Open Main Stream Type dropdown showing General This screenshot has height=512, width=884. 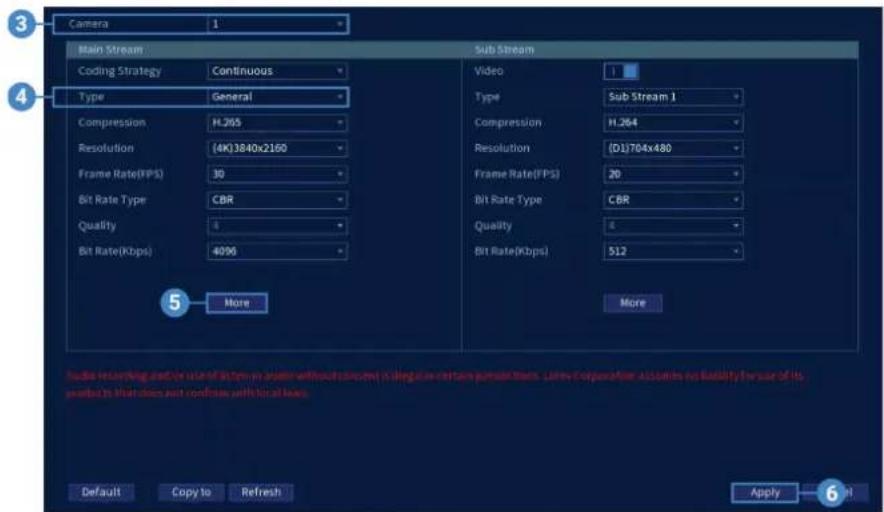click(x=277, y=97)
